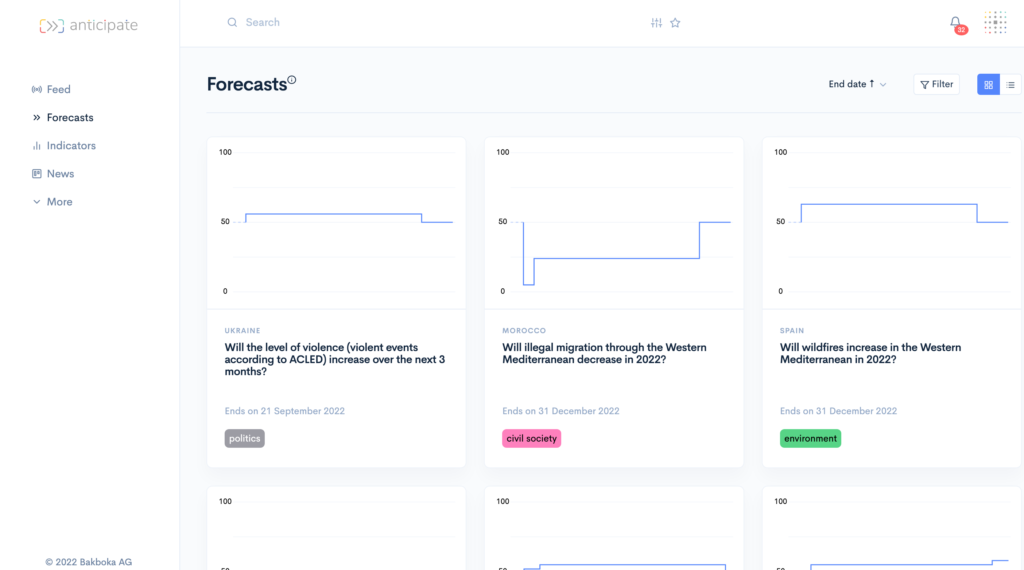Click the Forecasts info icon
The width and height of the screenshot is (1024, 570).
292,80
